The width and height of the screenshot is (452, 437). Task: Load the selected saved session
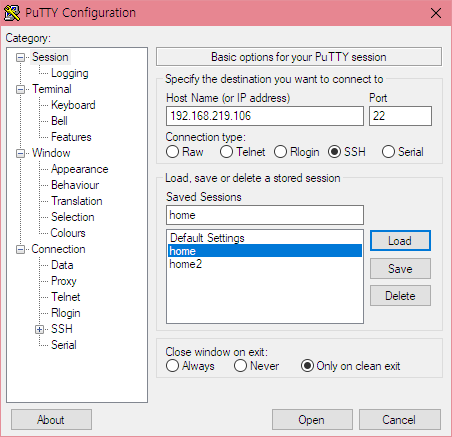click(400, 241)
